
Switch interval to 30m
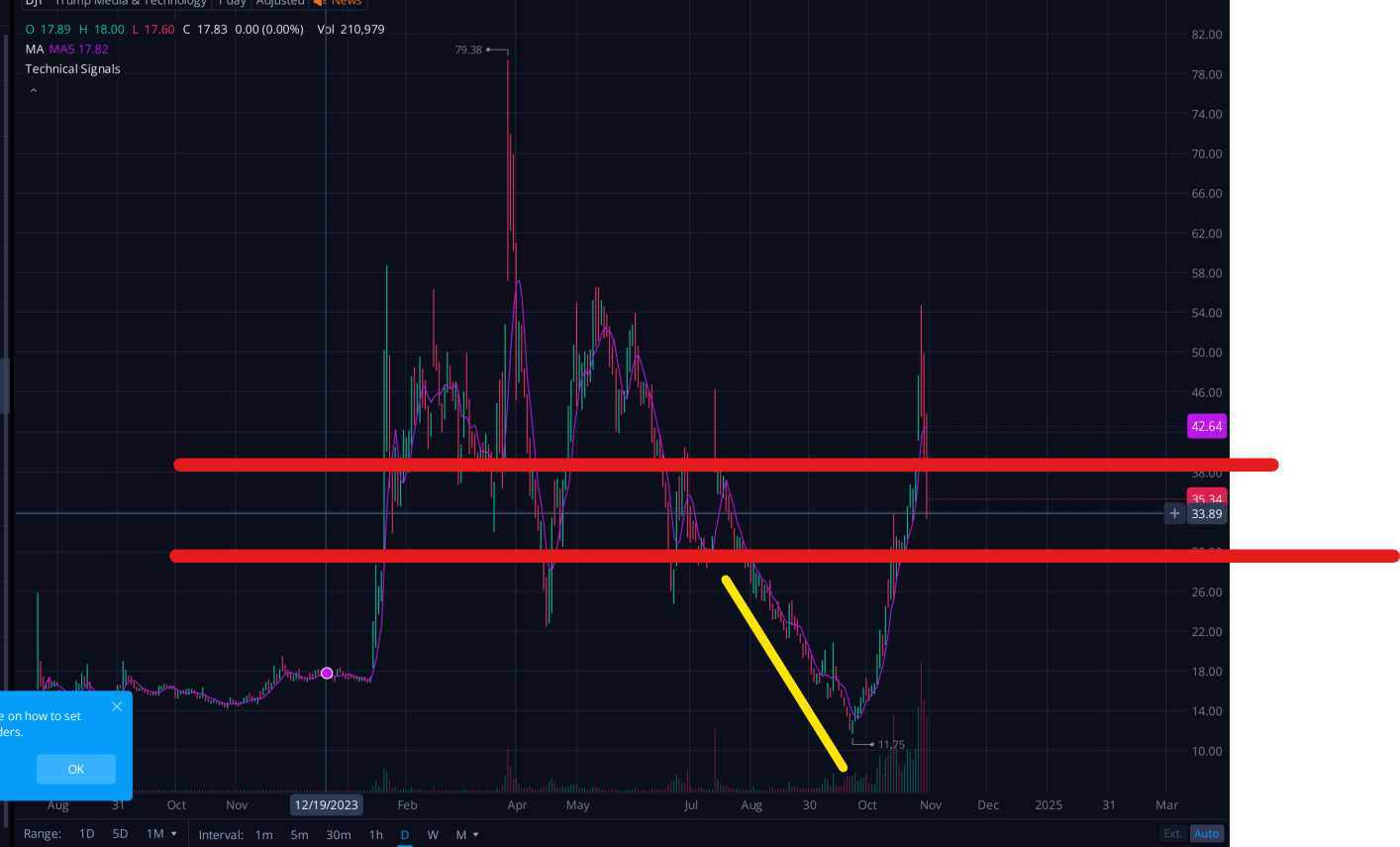(339, 835)
